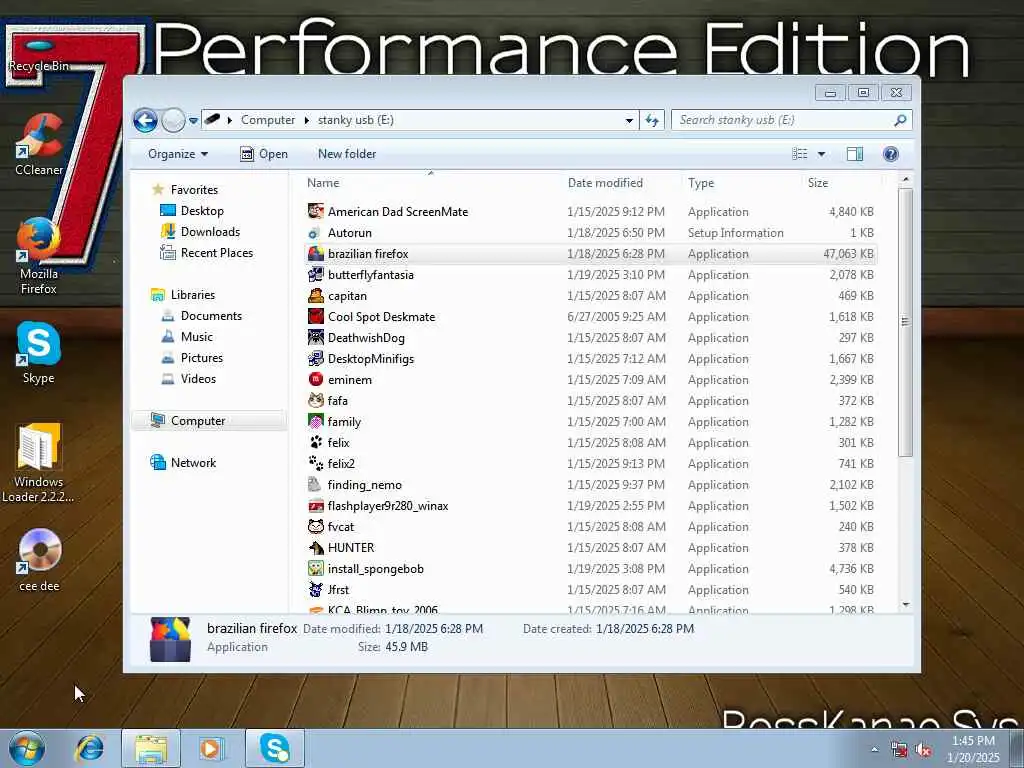The height and width of the screenshot is (768, 1024).
Task: Open CCleaner desktop shortcut
Action: [x=39, y=145]
